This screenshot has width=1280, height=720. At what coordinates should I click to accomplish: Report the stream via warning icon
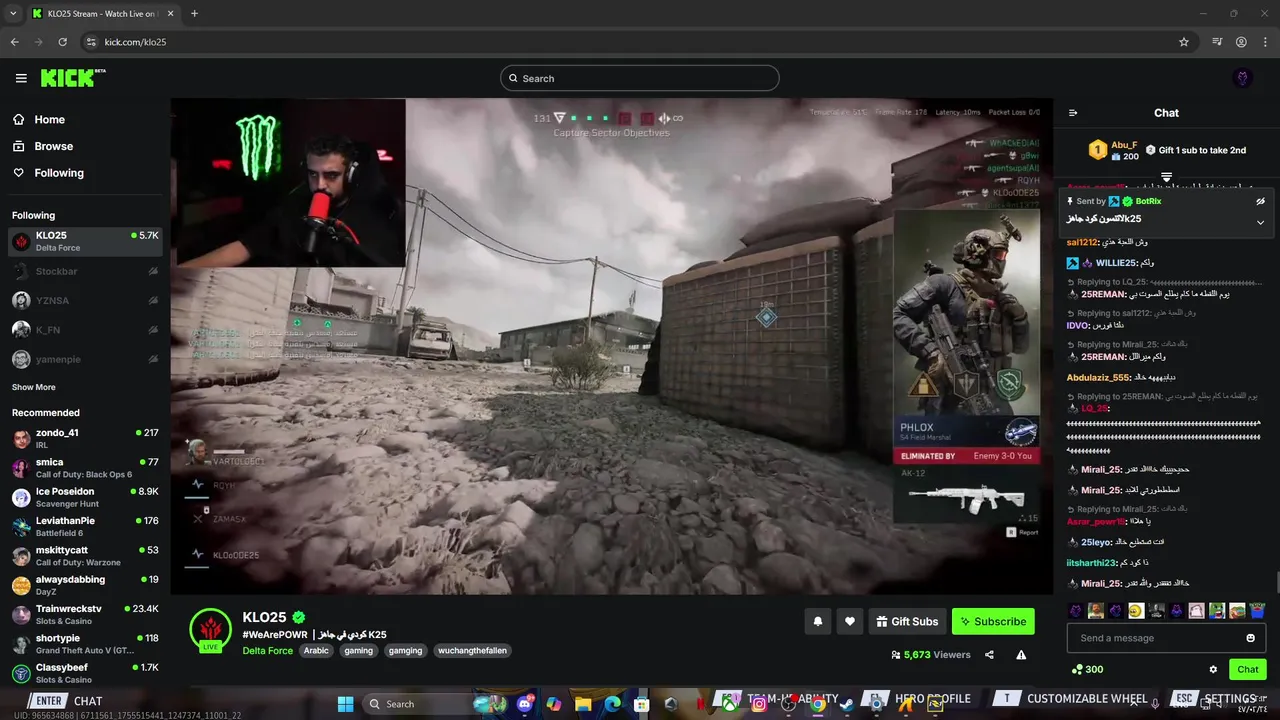point(1021,655)
